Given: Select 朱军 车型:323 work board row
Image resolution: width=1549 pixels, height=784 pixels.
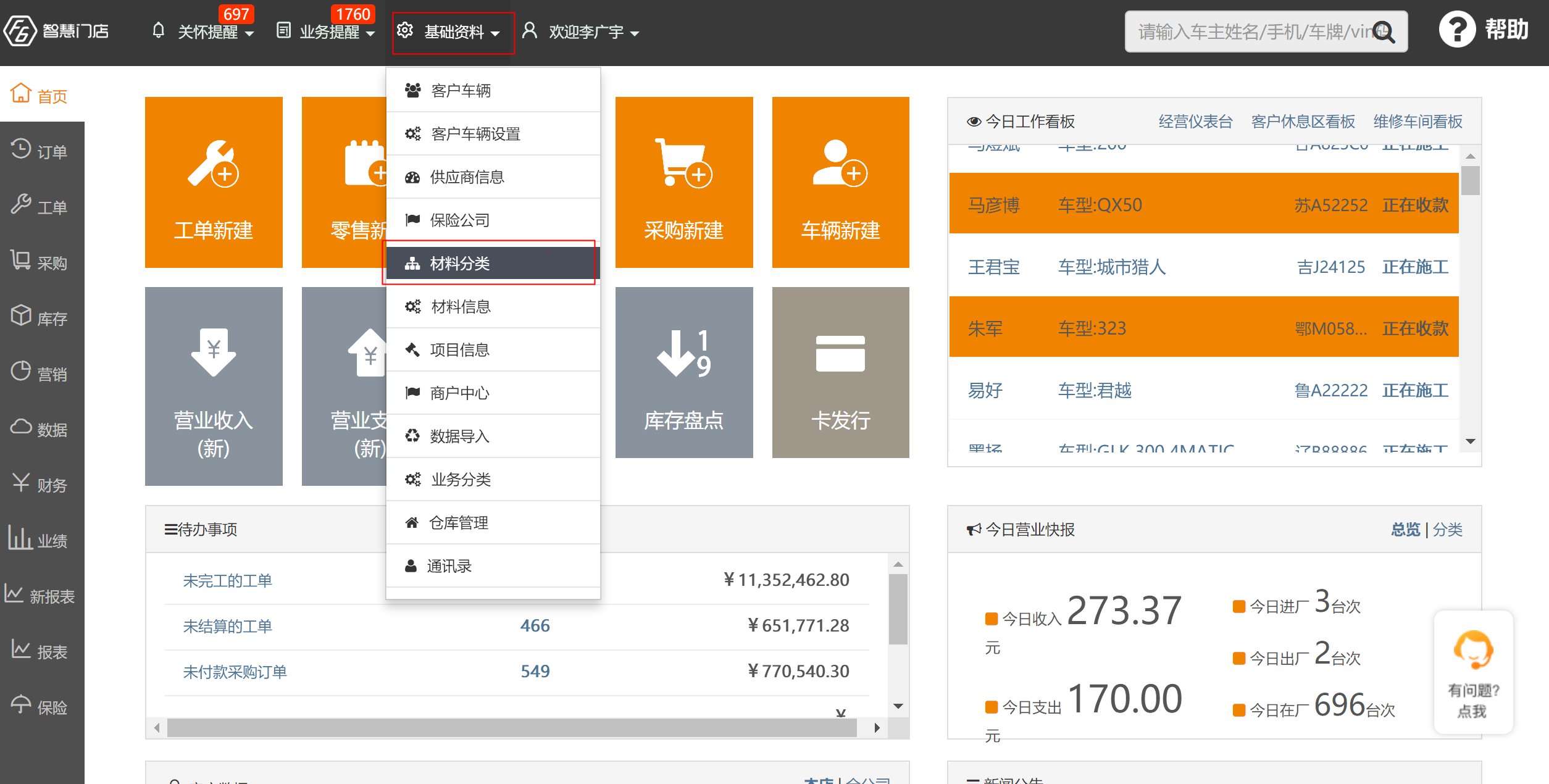Looking at the screenshot, I should (x=1203, y=327).
